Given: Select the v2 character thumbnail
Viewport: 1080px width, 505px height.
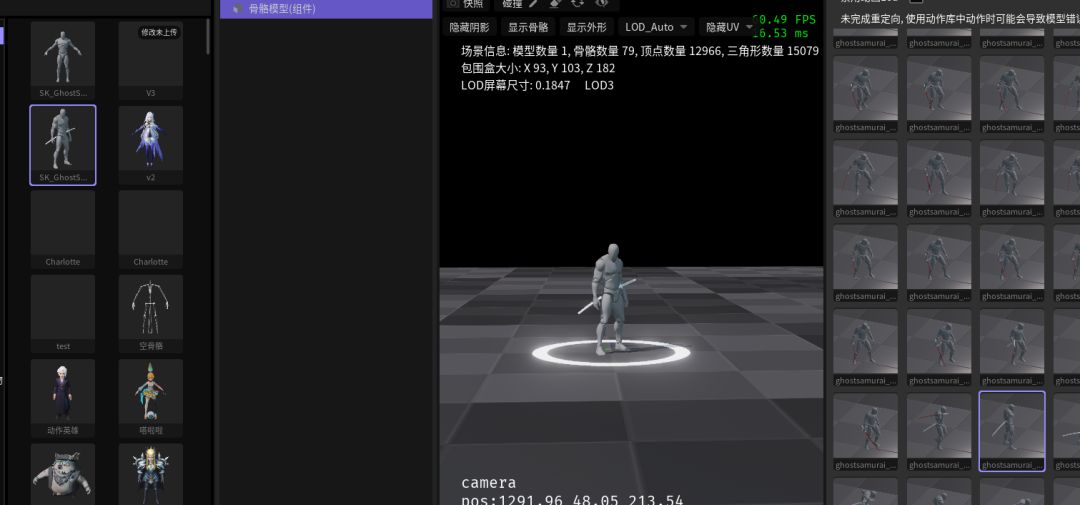Looking at the screenshot, I should pyautogui.click(x=151, y=145).
